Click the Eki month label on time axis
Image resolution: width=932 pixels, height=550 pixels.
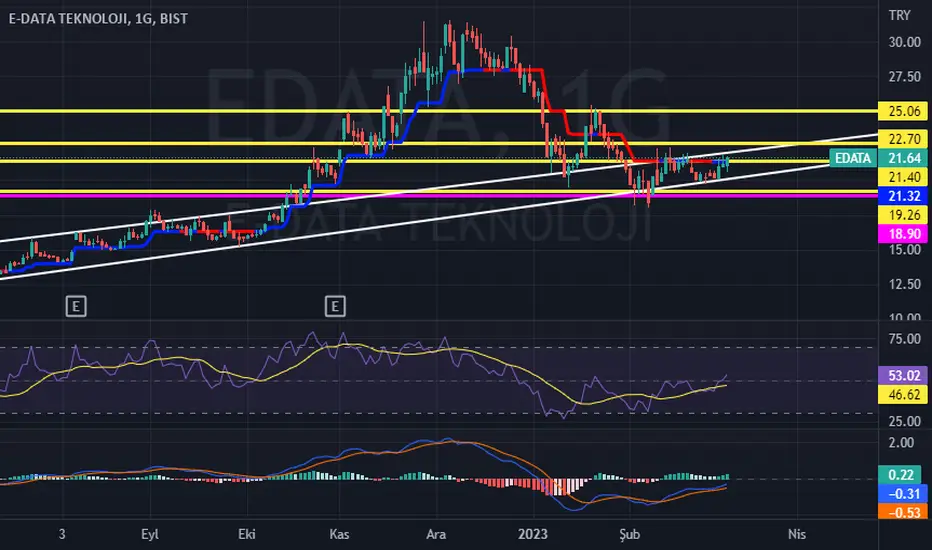247,534
